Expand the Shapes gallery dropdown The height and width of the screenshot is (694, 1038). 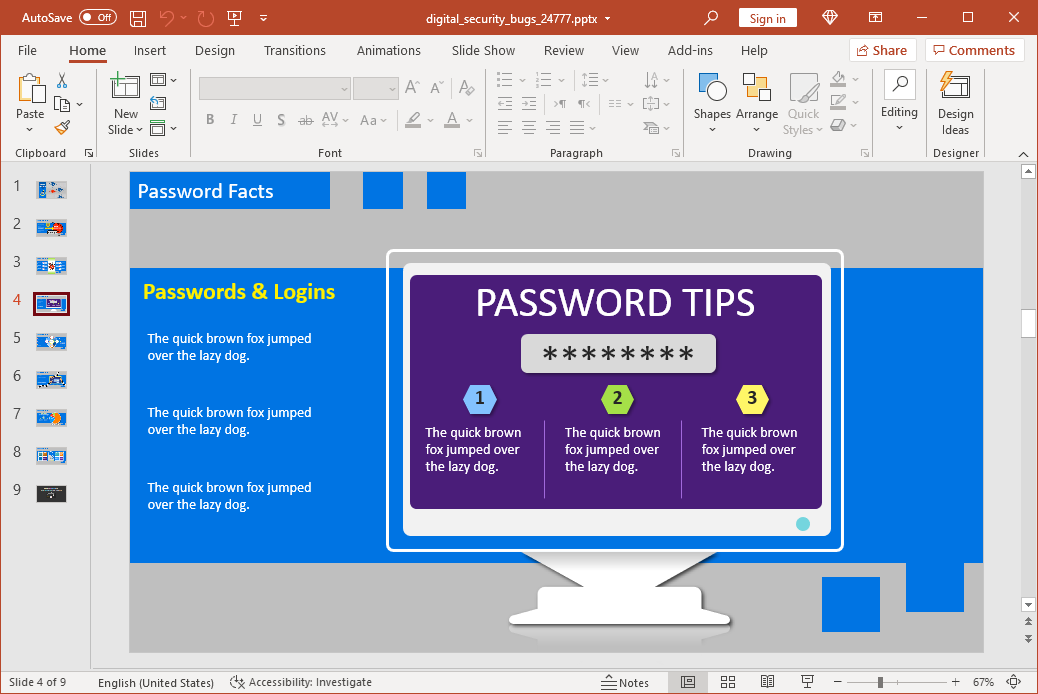tap(712, 130)
